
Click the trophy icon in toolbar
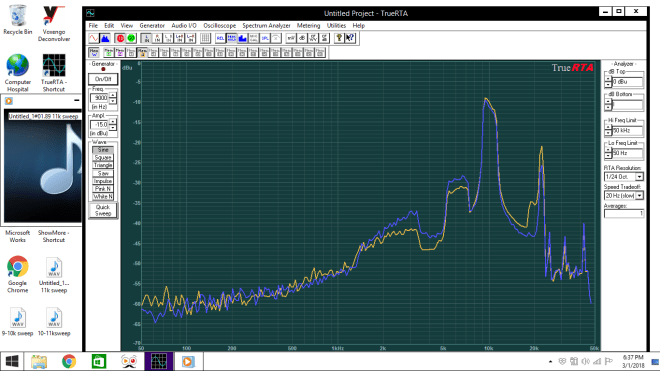click(339, 38)
